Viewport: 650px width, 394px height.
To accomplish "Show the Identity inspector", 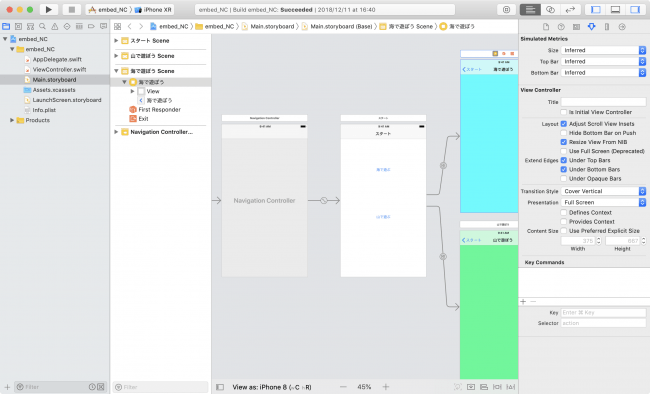I will [576, 27].
